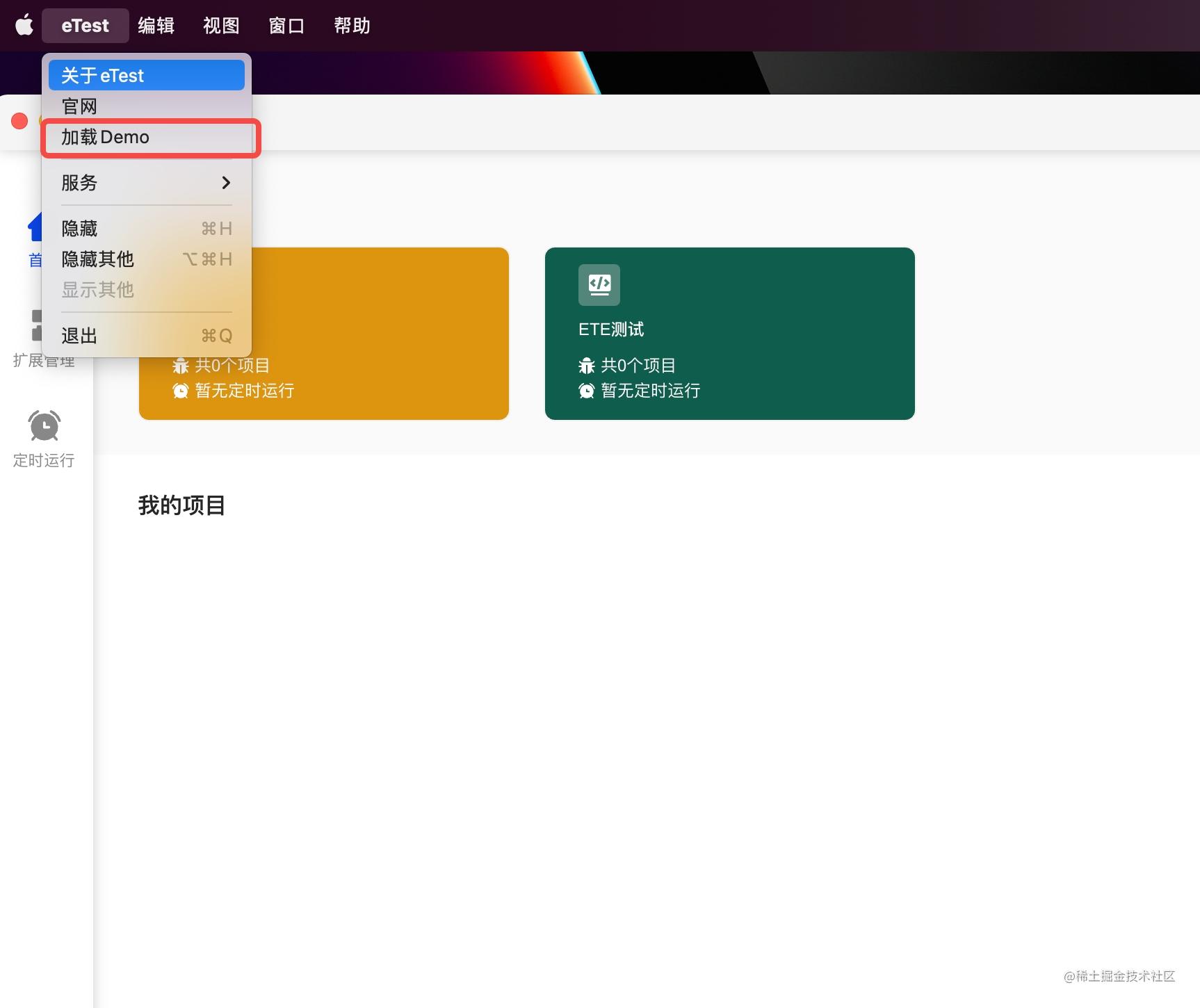This screenshot has width=1200, height=1008.
Task: Click the 我的项目 heading
Action: click(x=181, y=505)
